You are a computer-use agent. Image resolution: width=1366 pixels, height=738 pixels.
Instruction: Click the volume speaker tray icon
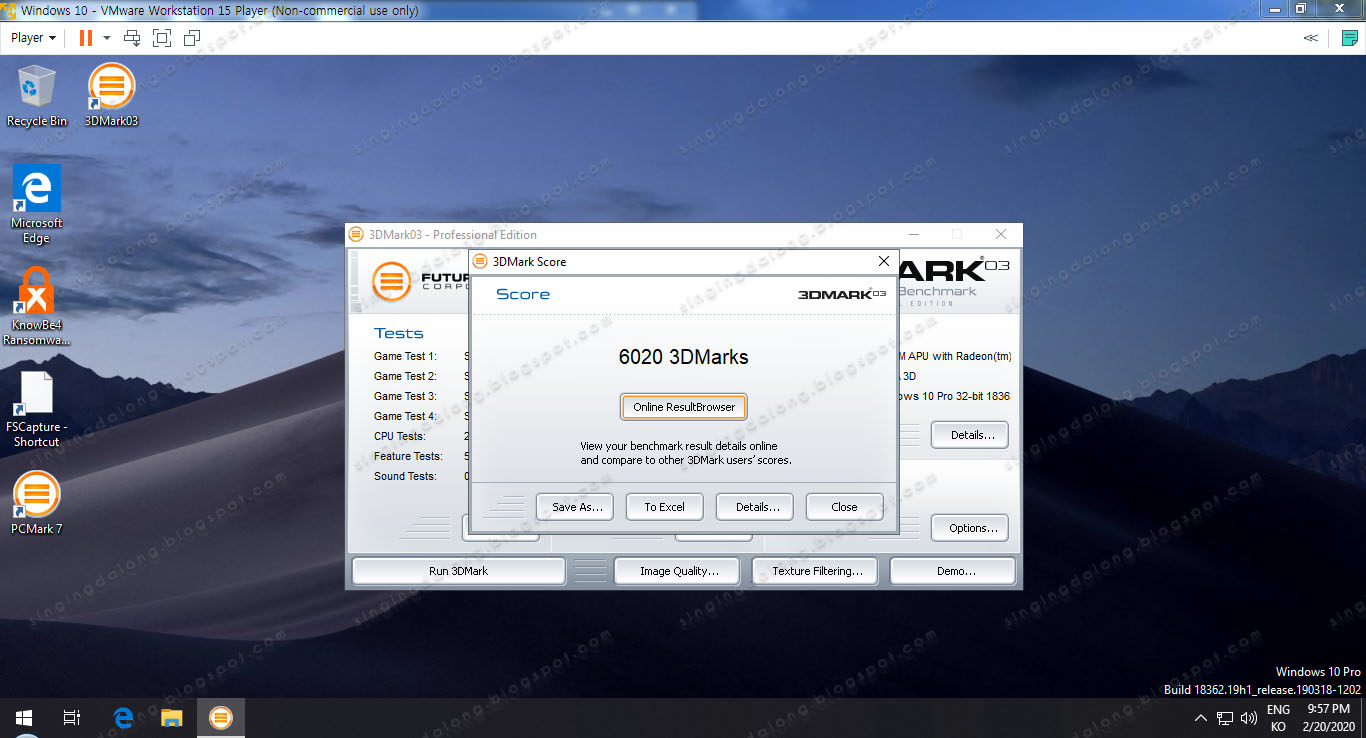1249,718
